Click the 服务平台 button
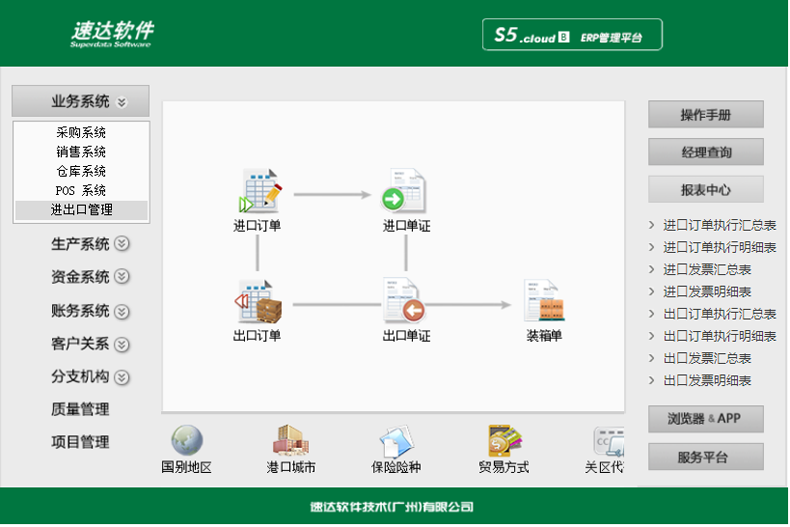 click(705, 457)
